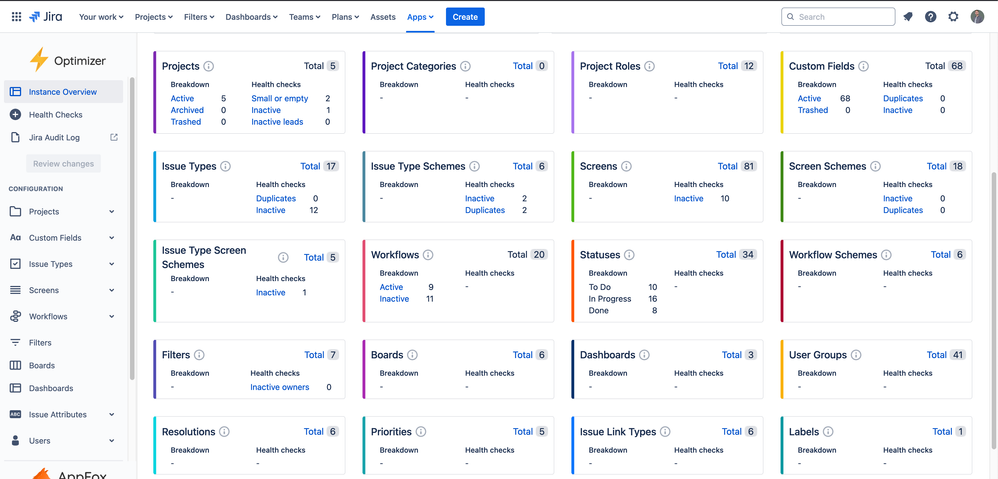Screen dimensions: 998x479
Task: Open the Apps menu
Action: (421, 17)
